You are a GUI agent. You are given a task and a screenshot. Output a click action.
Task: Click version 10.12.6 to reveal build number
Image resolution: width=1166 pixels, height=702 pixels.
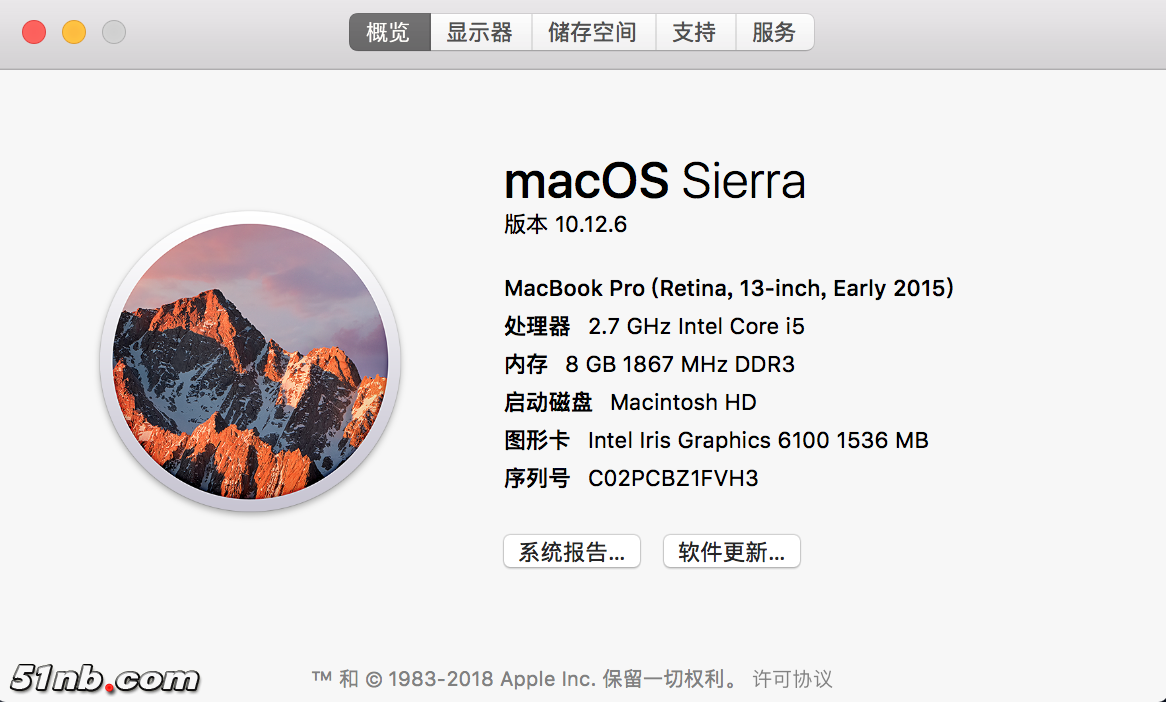pyautogui.click(x=590, y=225)
